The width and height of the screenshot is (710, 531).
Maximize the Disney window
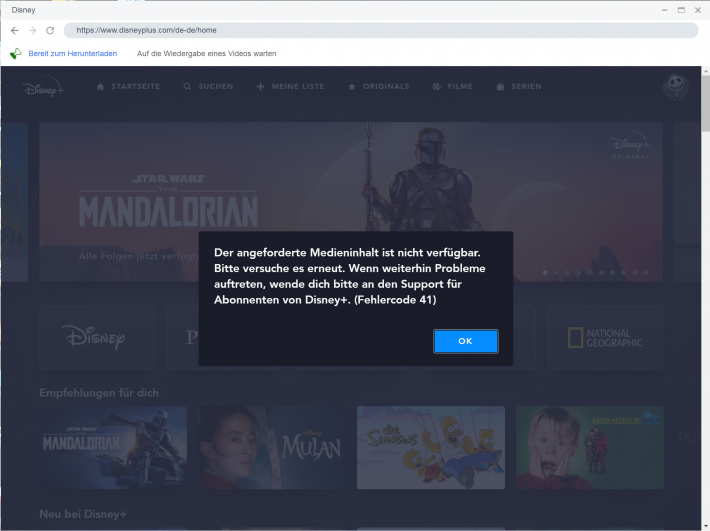click(x=681, y=10)
